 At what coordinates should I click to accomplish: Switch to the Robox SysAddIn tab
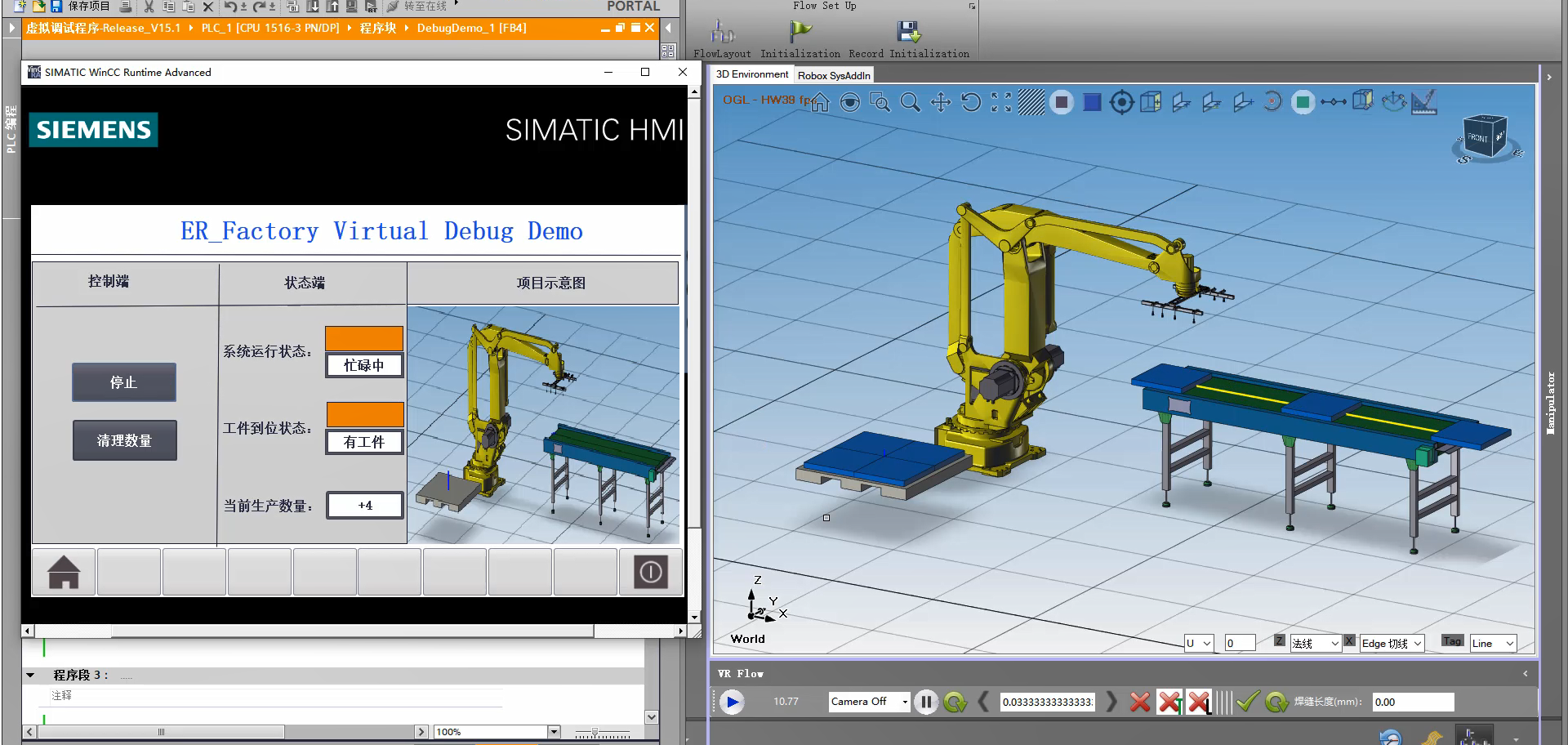point(834,75)
